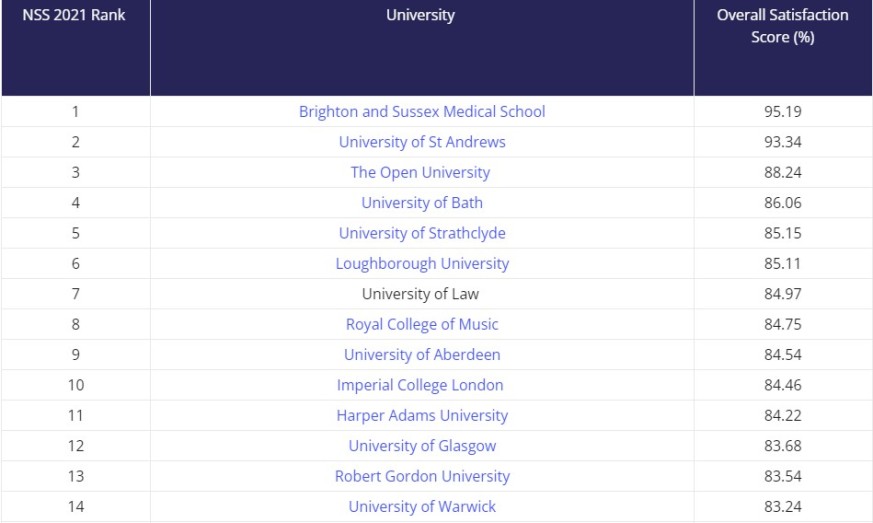Click the University of Law entry

[x=420, y=294]
